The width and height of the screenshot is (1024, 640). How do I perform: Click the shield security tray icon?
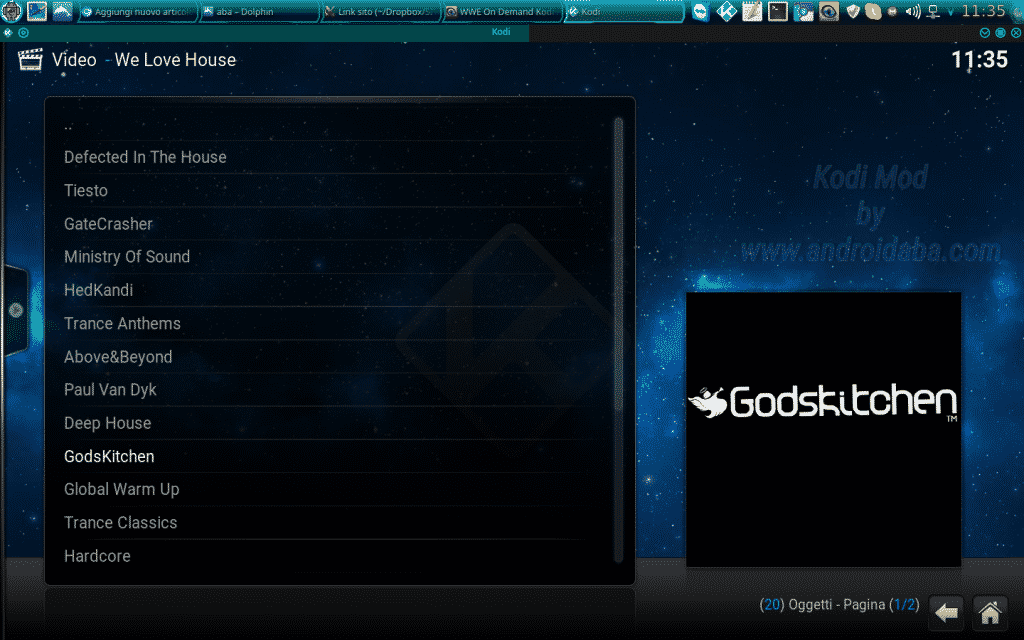[853, 11]
